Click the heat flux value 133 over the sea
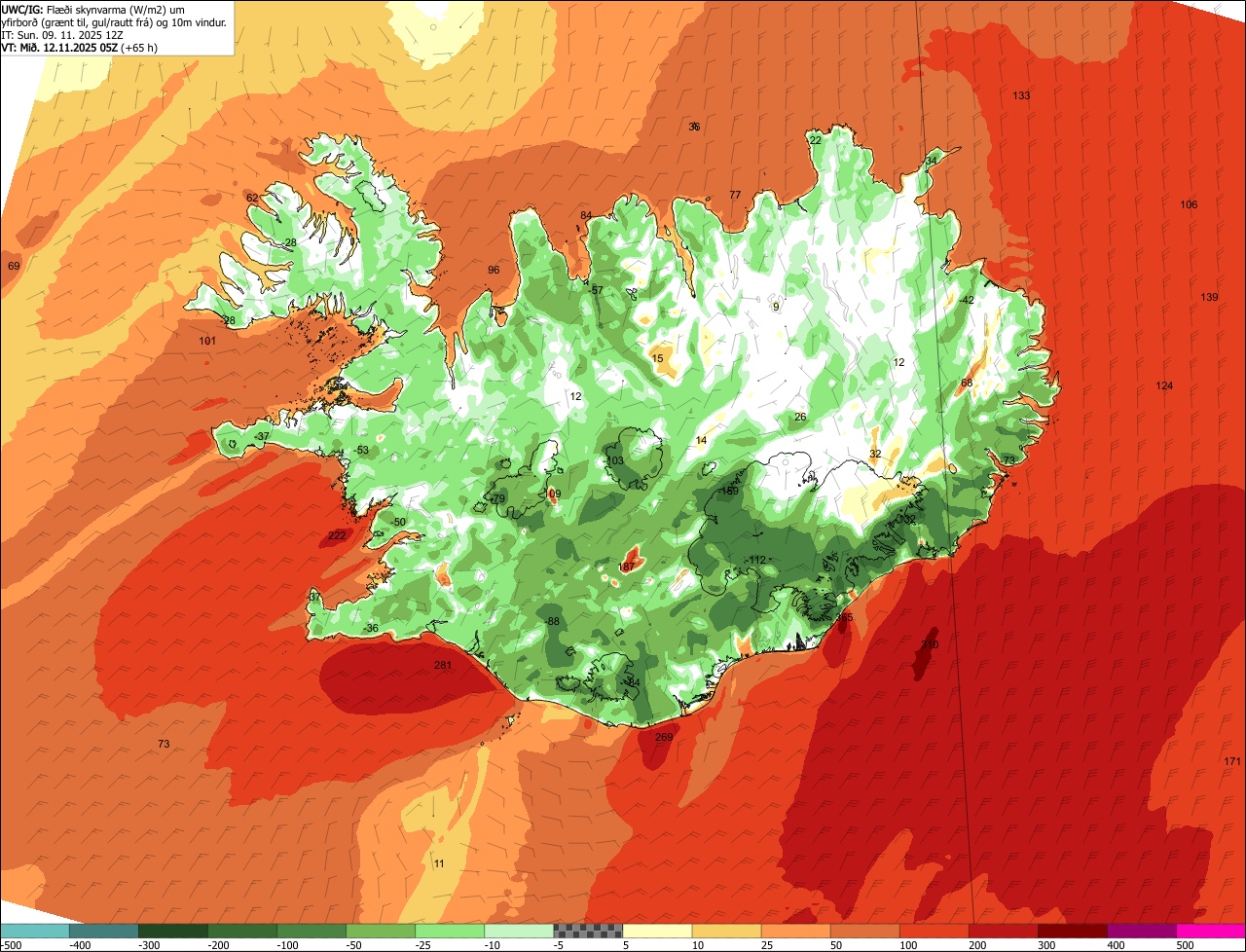Image resolution: width=1246 pixels, height=952 pixels. [1021, 95]
